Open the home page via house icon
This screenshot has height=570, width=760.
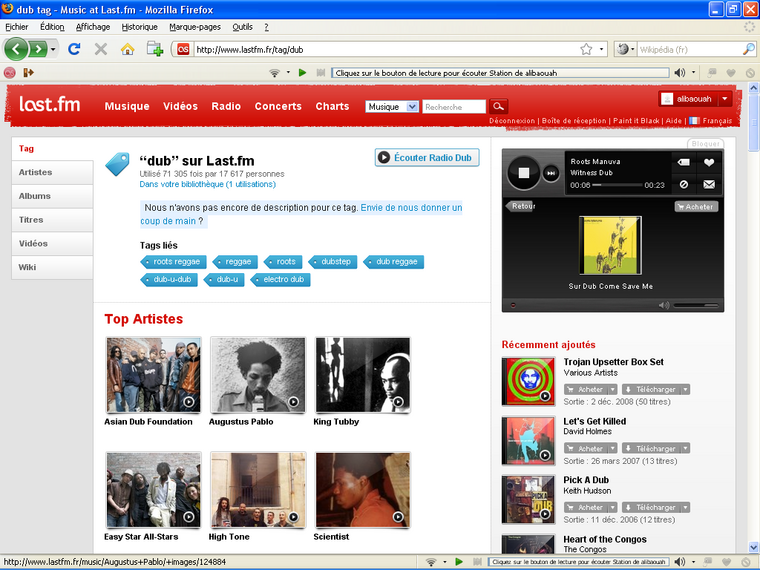pyautogui.click(x=127, y=49)
